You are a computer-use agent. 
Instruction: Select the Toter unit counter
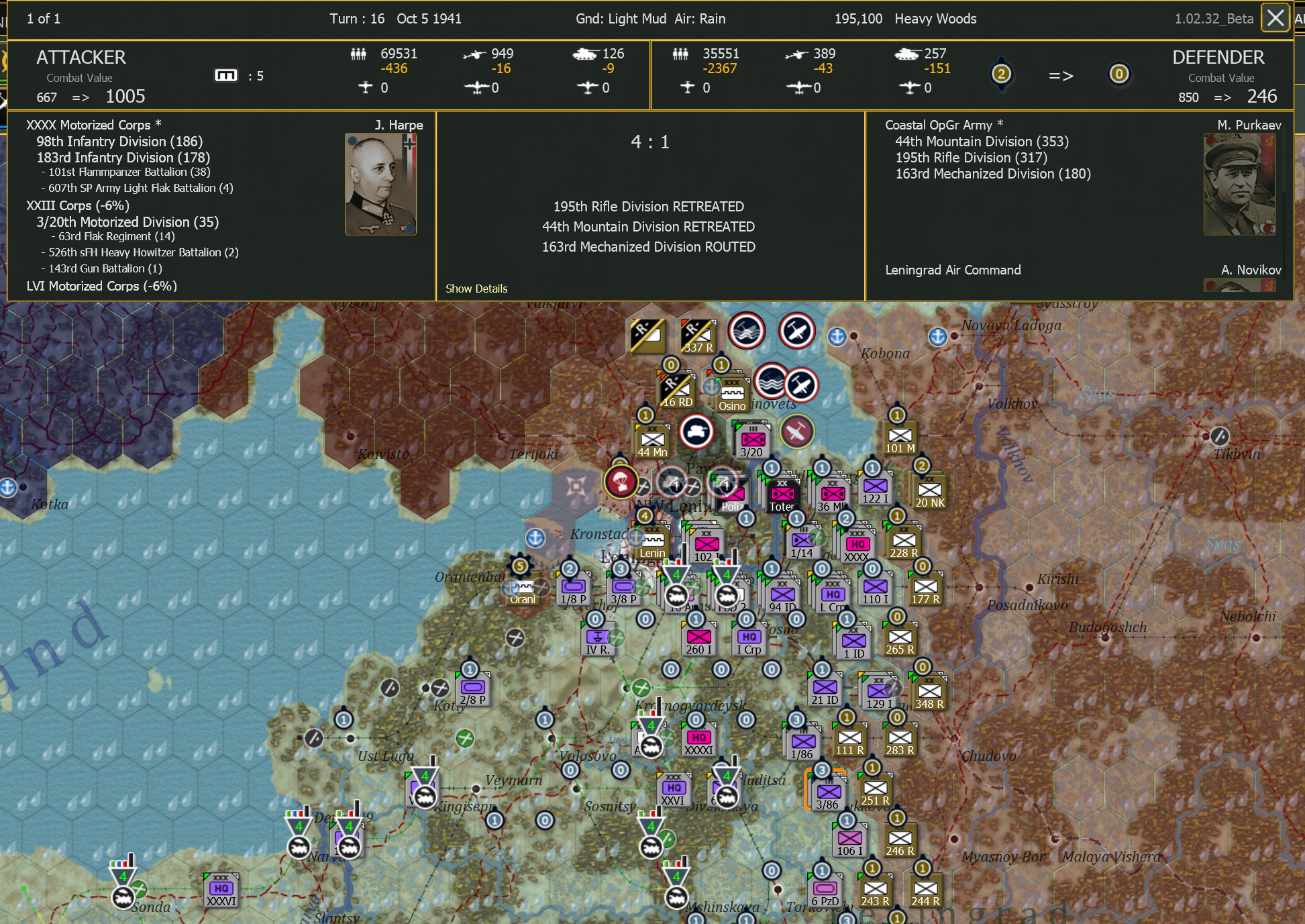[x=782, y=496]
